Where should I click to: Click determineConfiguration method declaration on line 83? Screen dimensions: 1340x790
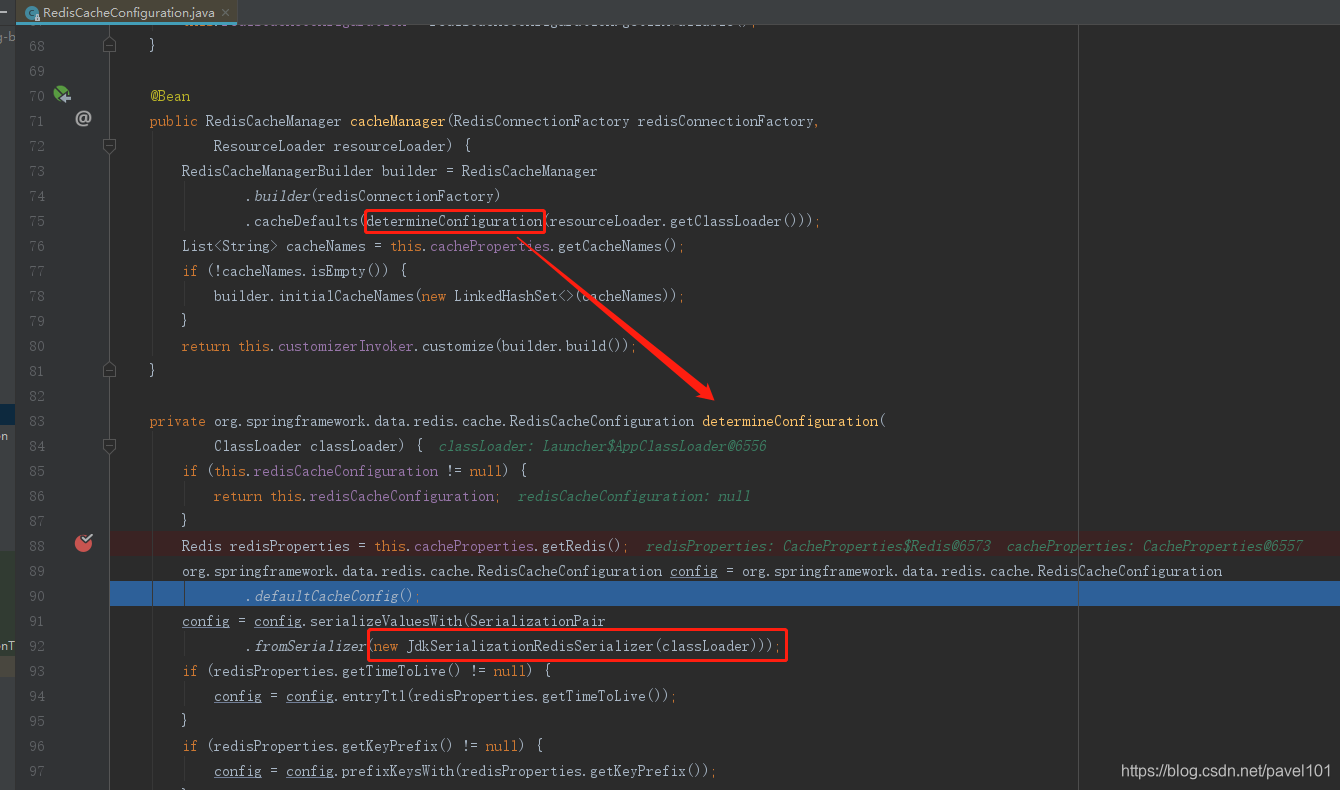click(x=790, y=421)
